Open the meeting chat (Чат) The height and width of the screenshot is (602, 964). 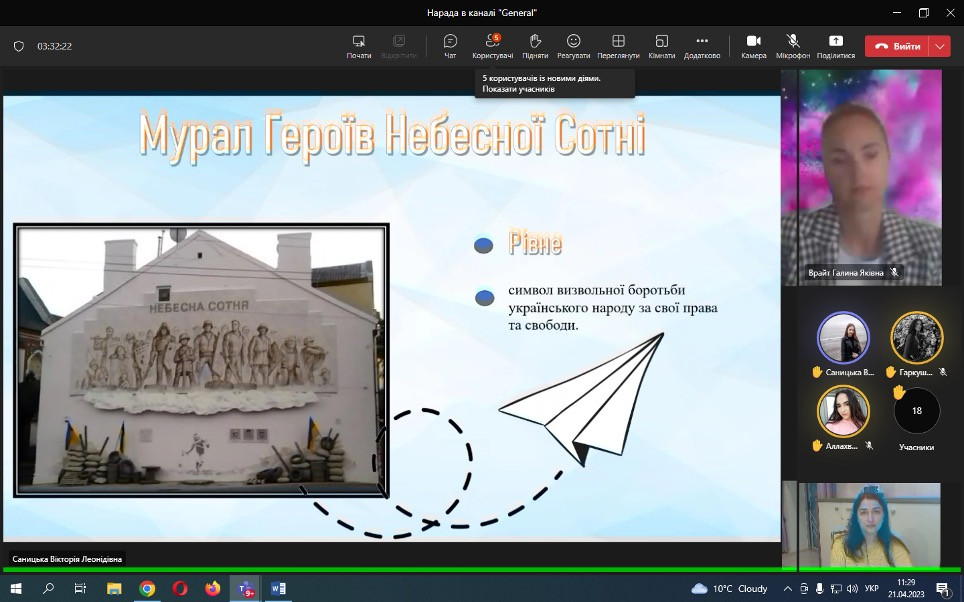pos(450,46)
